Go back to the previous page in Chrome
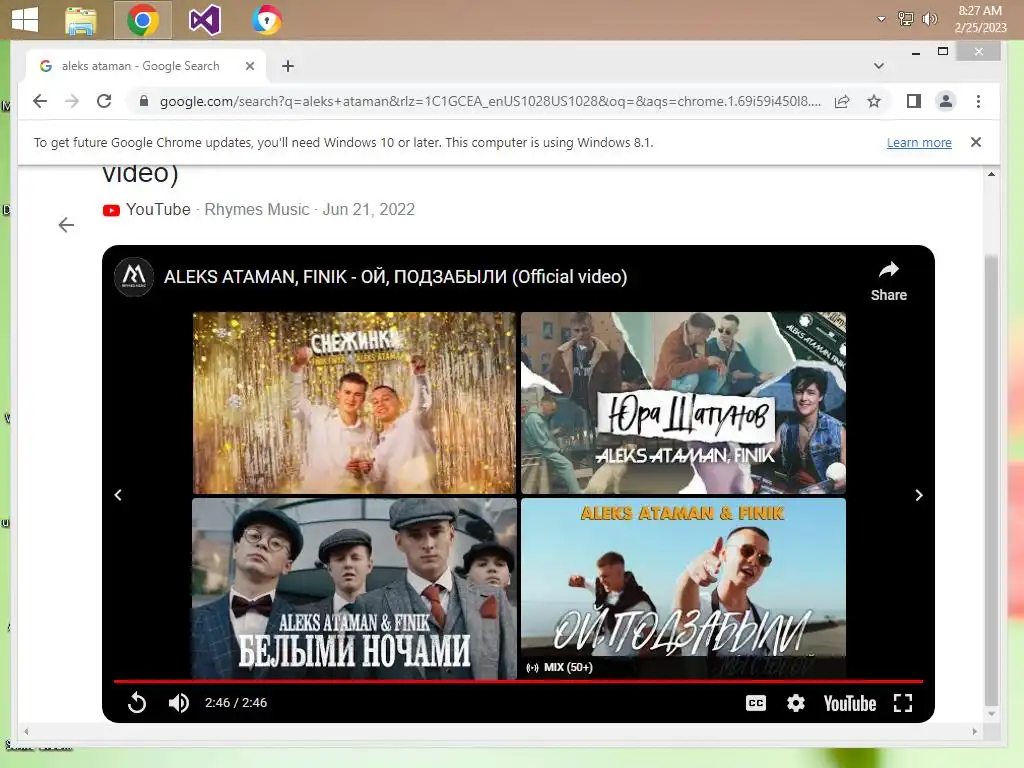Screen dimensions: 1024x768 click(x=40, y=101)
